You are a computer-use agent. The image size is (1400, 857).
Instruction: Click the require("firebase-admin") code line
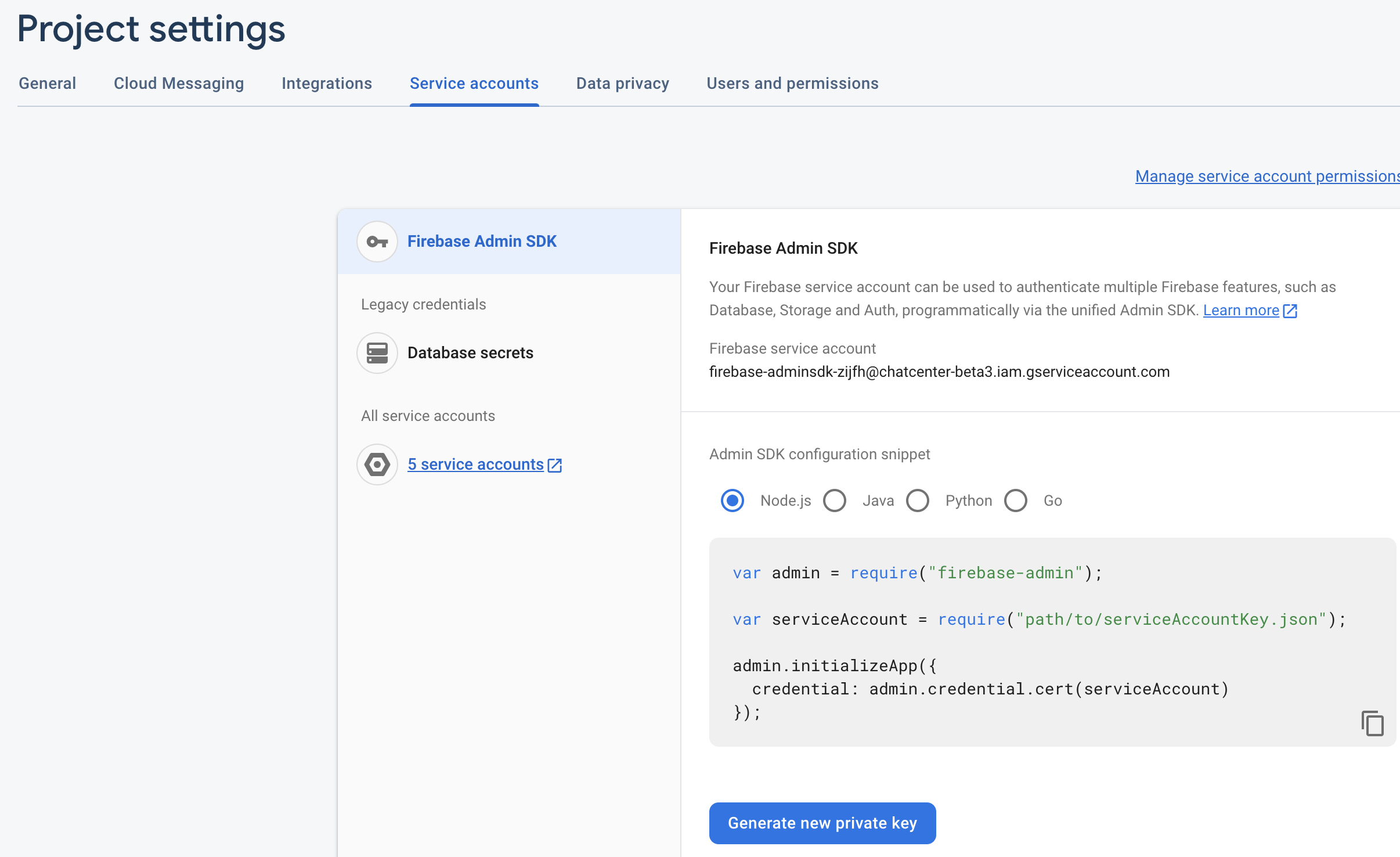[917, 573]
